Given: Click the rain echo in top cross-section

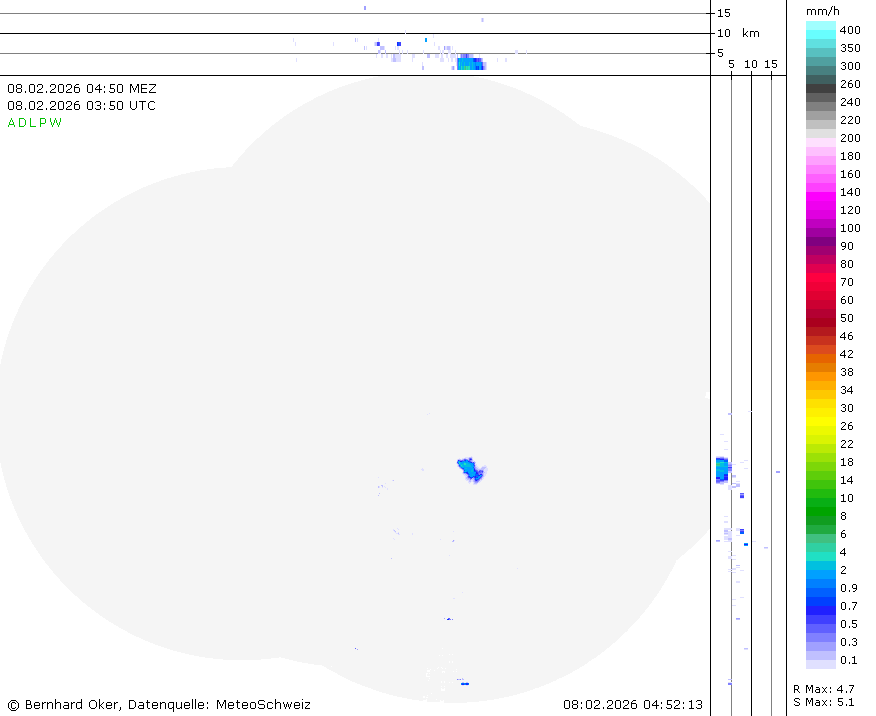Looking at the screenshot, I should click(469, 63).
